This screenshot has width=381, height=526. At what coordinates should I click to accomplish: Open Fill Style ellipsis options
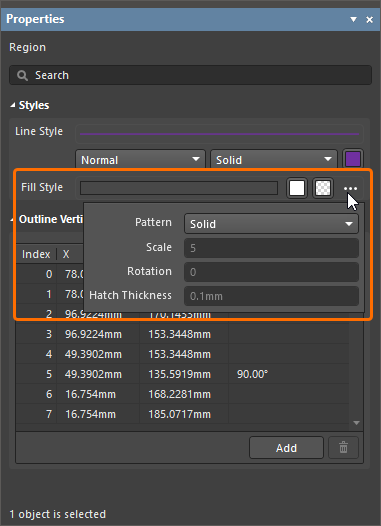(x=350, y=189)
